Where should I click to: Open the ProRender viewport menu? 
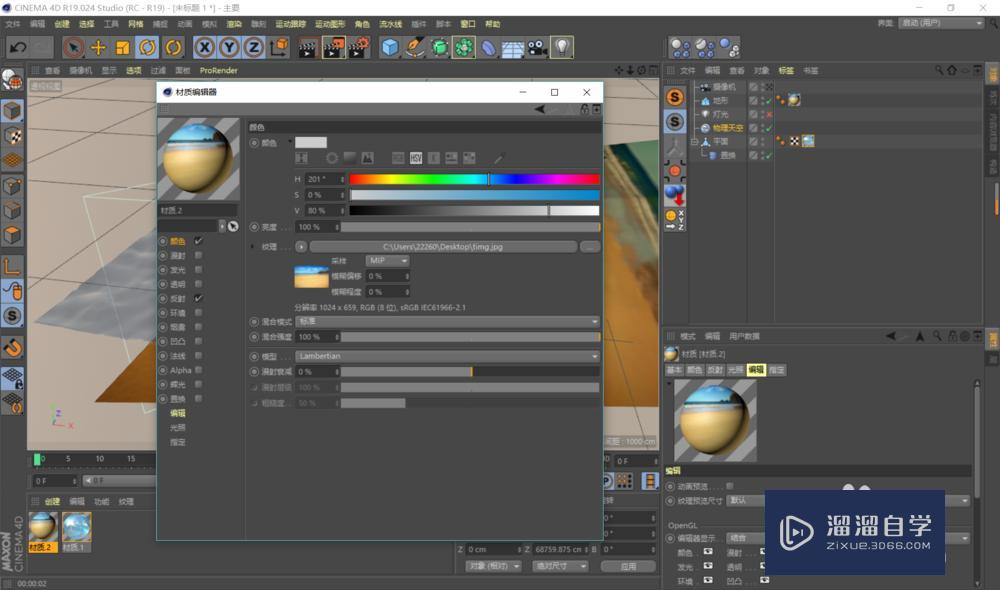click(x=219, y=70)
